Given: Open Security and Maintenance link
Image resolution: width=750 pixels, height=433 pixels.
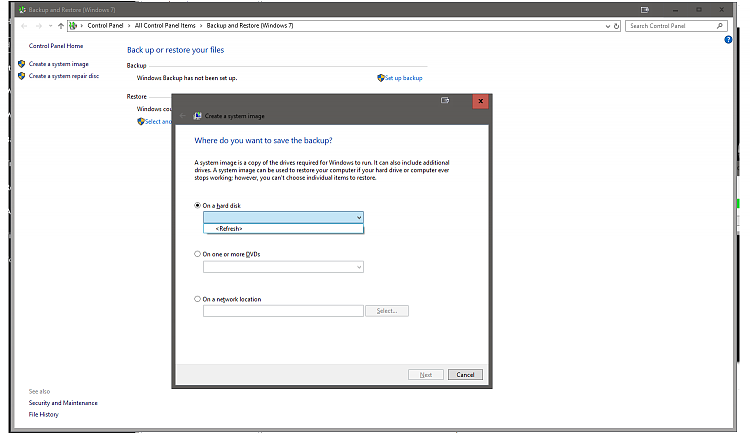Looking at the screenshot, I should click(x=63, y=403).
